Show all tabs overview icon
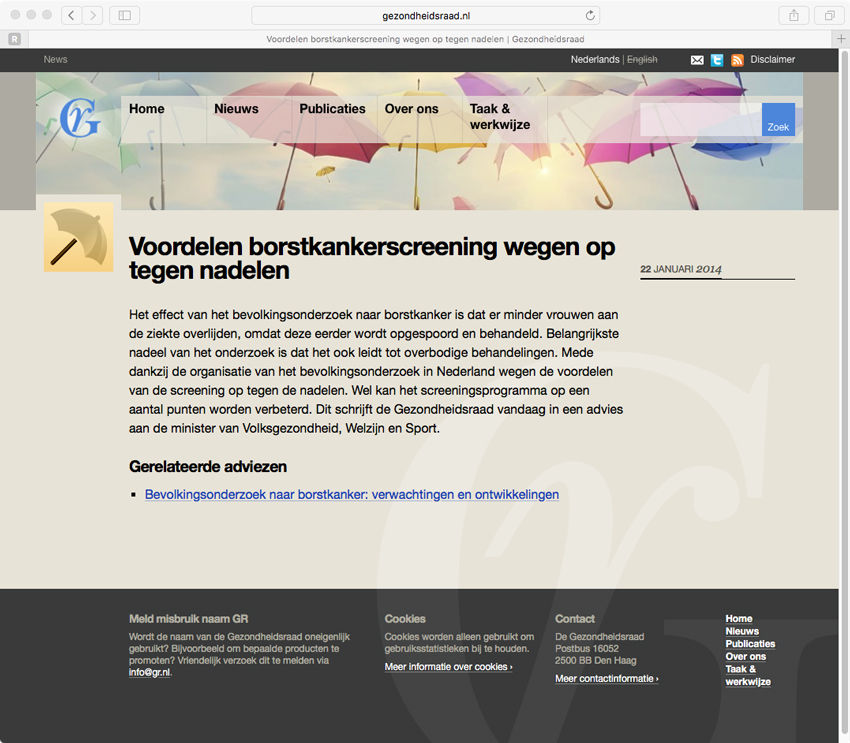Viewport: 850px width, 743px height. (x=829, y=15)
